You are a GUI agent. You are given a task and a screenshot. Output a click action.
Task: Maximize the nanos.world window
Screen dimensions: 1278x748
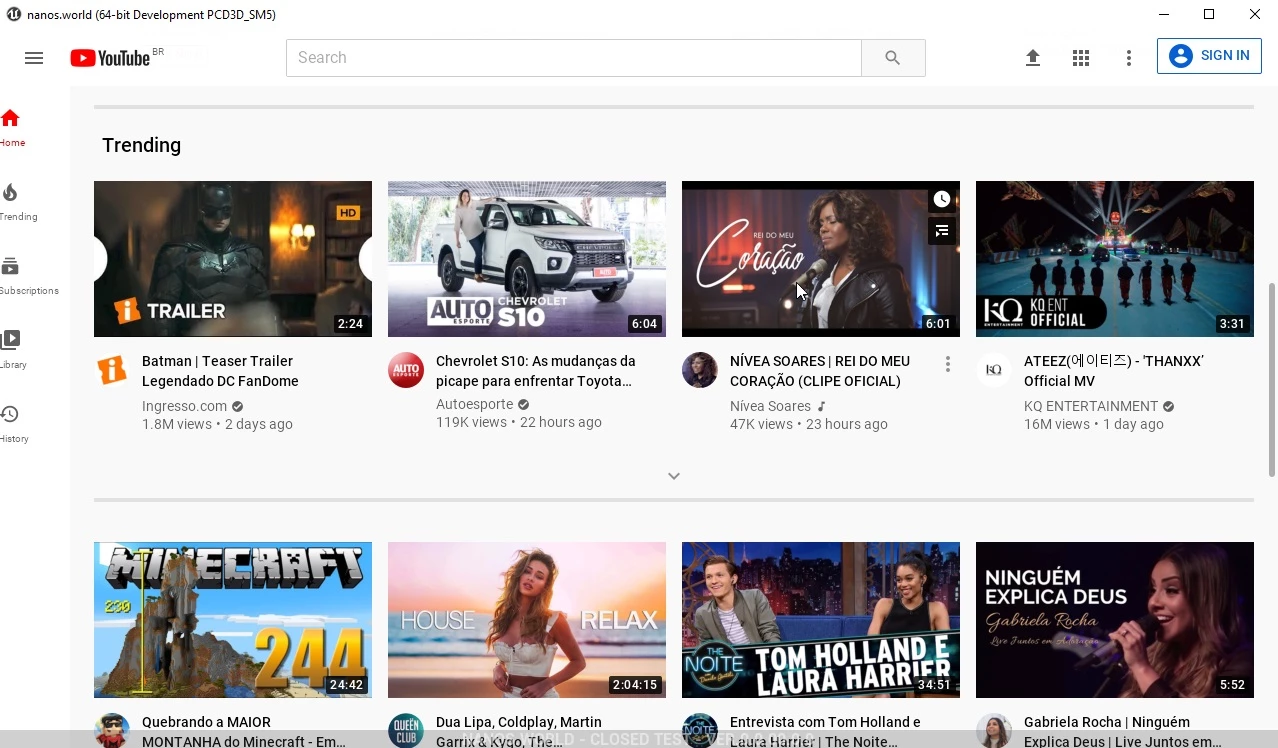pyautogui.click(x=1209, y=14)
